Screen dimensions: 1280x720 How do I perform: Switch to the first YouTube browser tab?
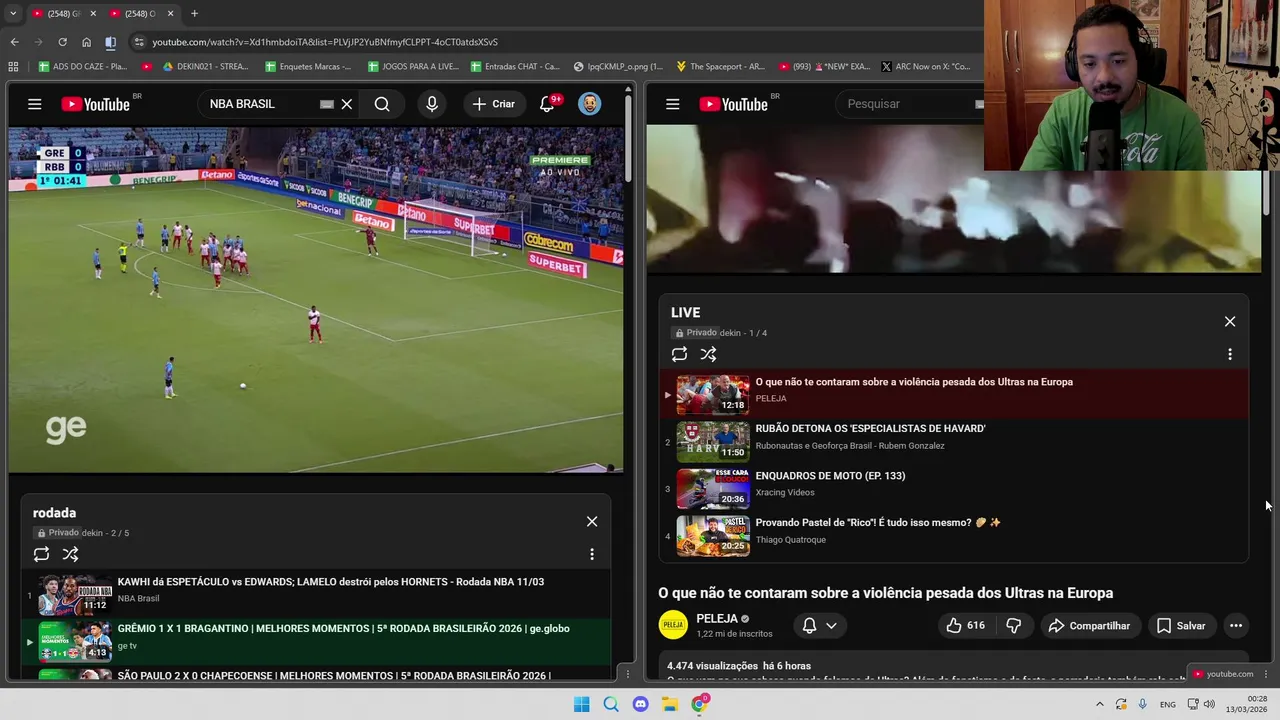click(62, 13)
